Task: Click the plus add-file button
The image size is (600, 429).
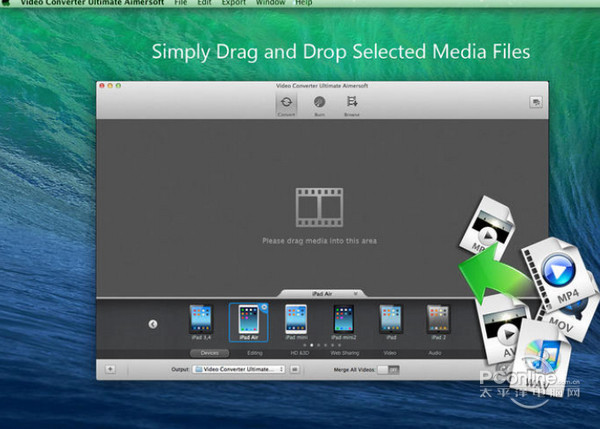Action: [x=110, y=369]
